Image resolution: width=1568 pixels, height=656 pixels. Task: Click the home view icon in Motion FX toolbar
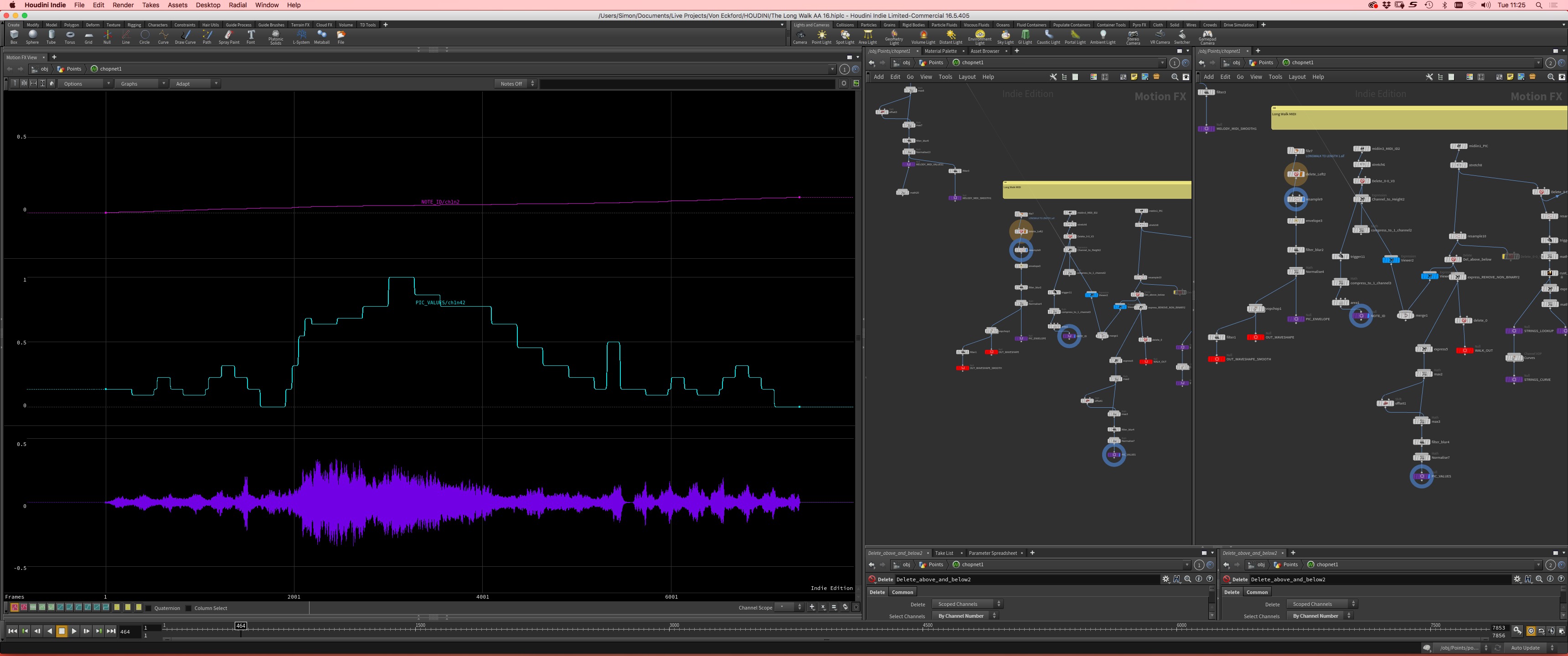[x=52, y=83]
